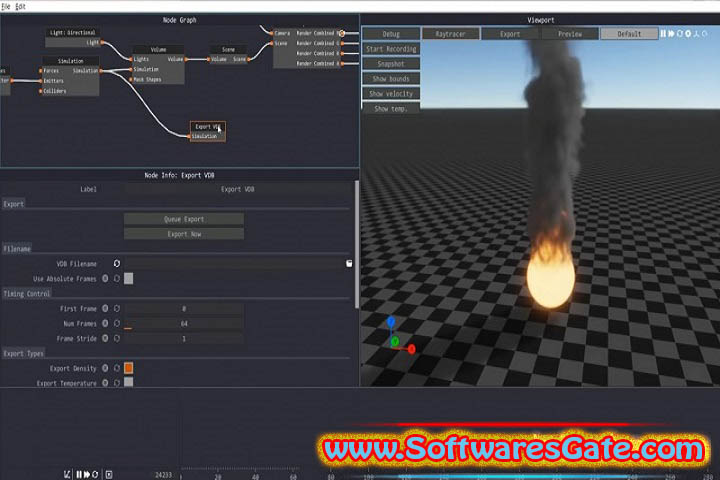Open the Edit menu
Viewport: 720px width, 480px height.
click(21, 6)
